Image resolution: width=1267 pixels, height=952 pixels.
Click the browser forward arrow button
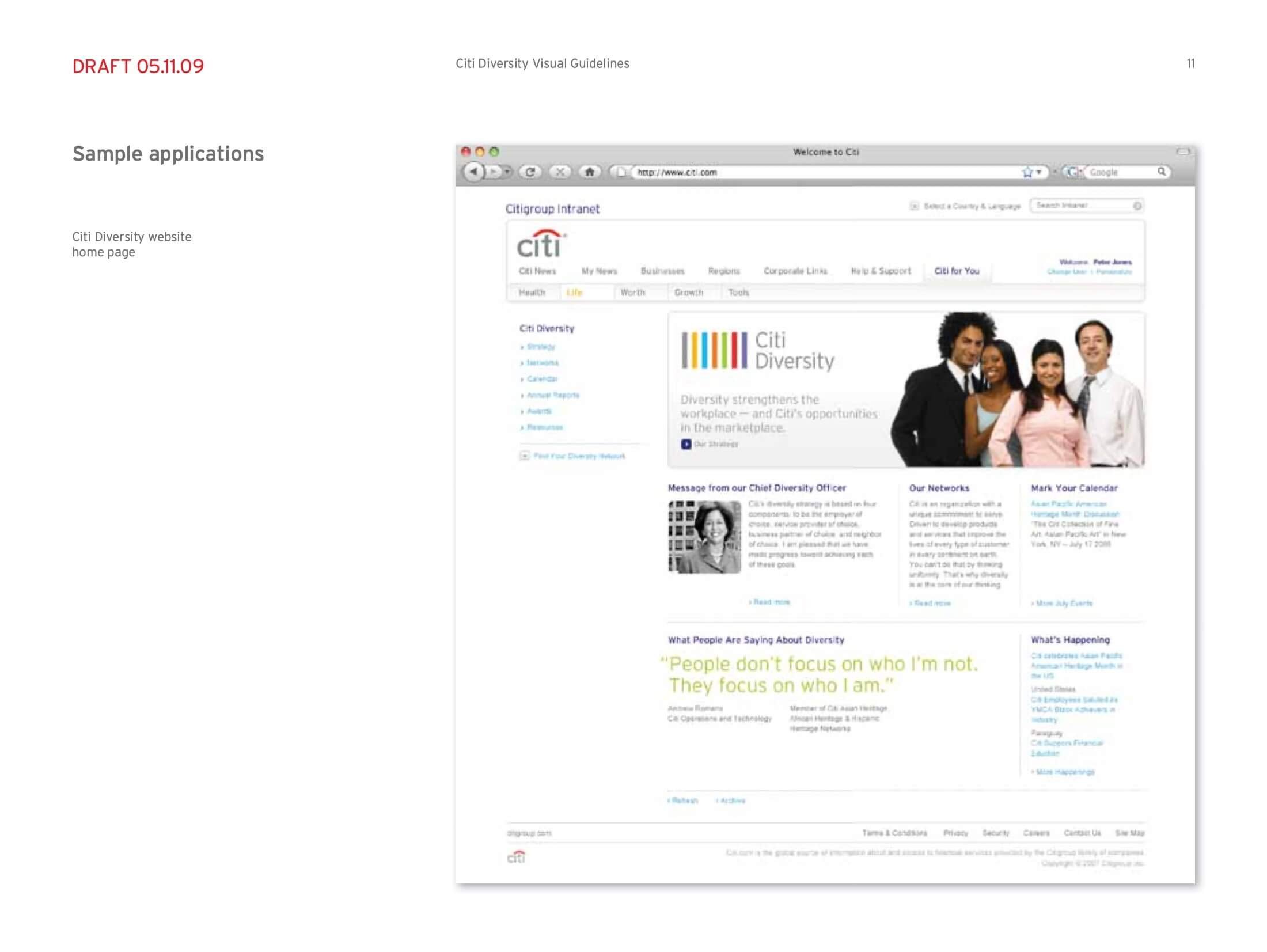(493, 172)
